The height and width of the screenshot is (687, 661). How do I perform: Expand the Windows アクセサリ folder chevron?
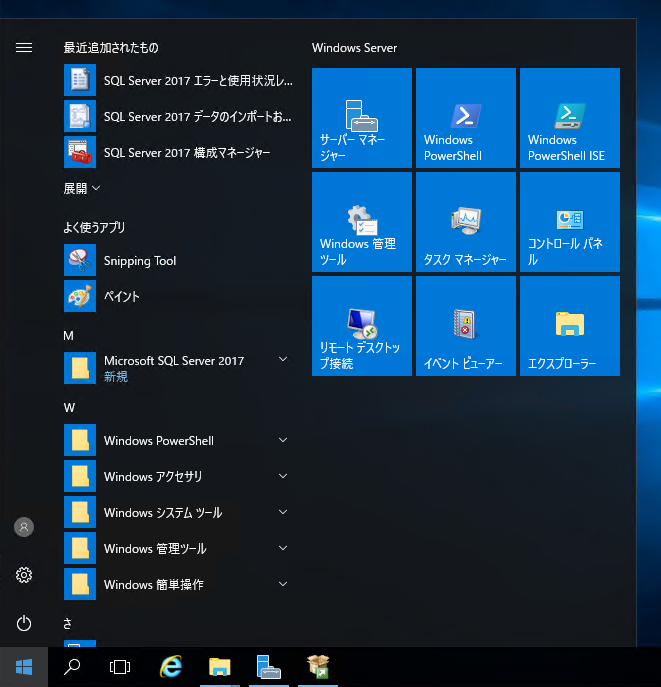(x=283, y=476)
